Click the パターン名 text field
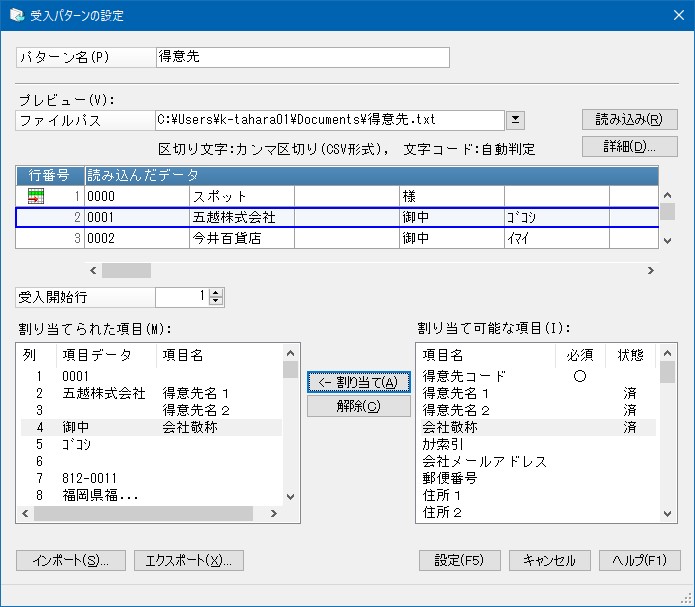Image resolution: width=695 pixels, height=607 pixels. coord(302,57)
